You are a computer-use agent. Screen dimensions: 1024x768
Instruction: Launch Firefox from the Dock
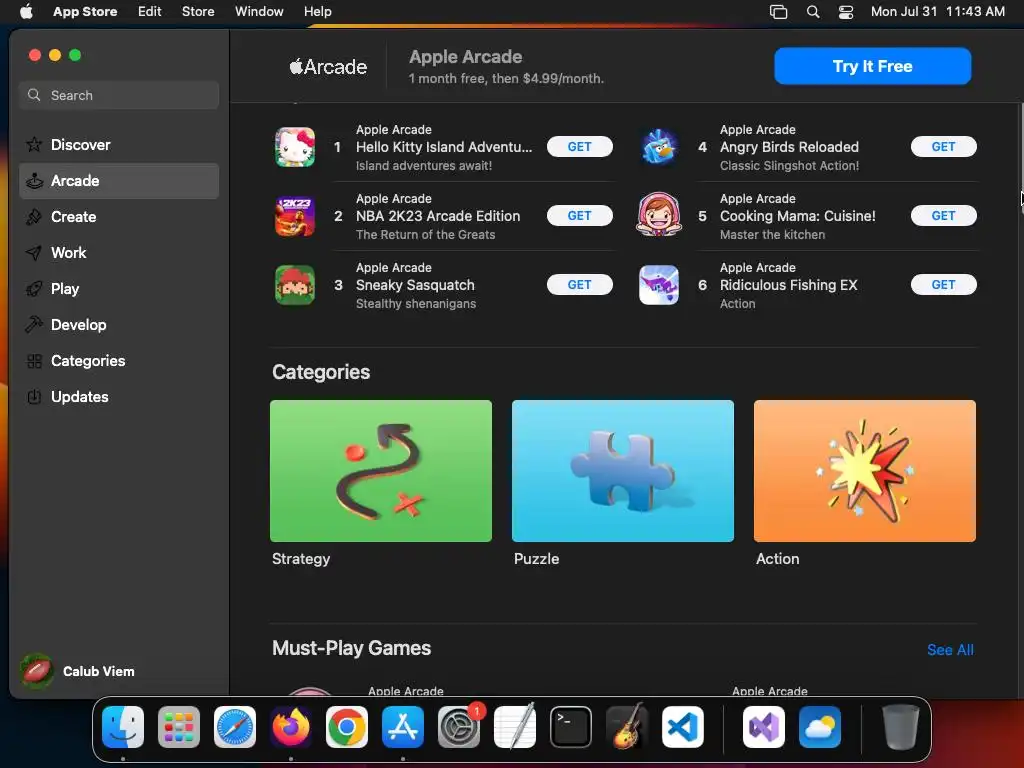[x=291, y=726]
